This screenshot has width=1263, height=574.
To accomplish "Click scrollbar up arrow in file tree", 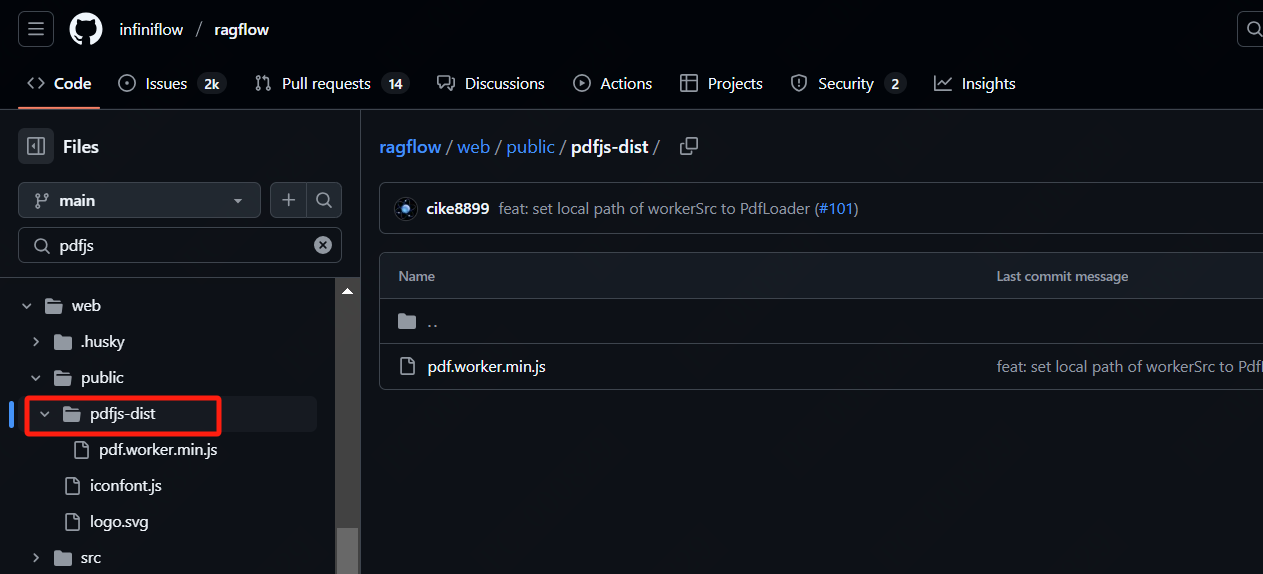I will 347,291.
